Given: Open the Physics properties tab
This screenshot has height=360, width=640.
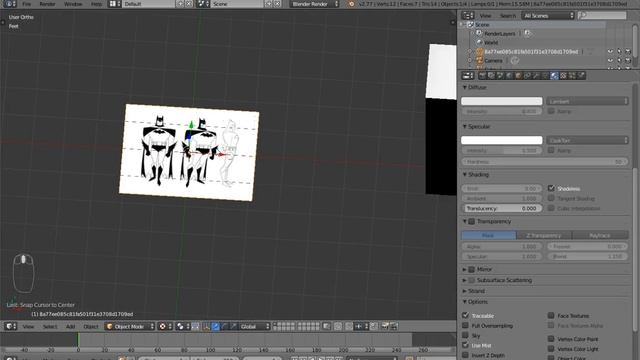Looking at the screenshot, I should pos(581,76).
